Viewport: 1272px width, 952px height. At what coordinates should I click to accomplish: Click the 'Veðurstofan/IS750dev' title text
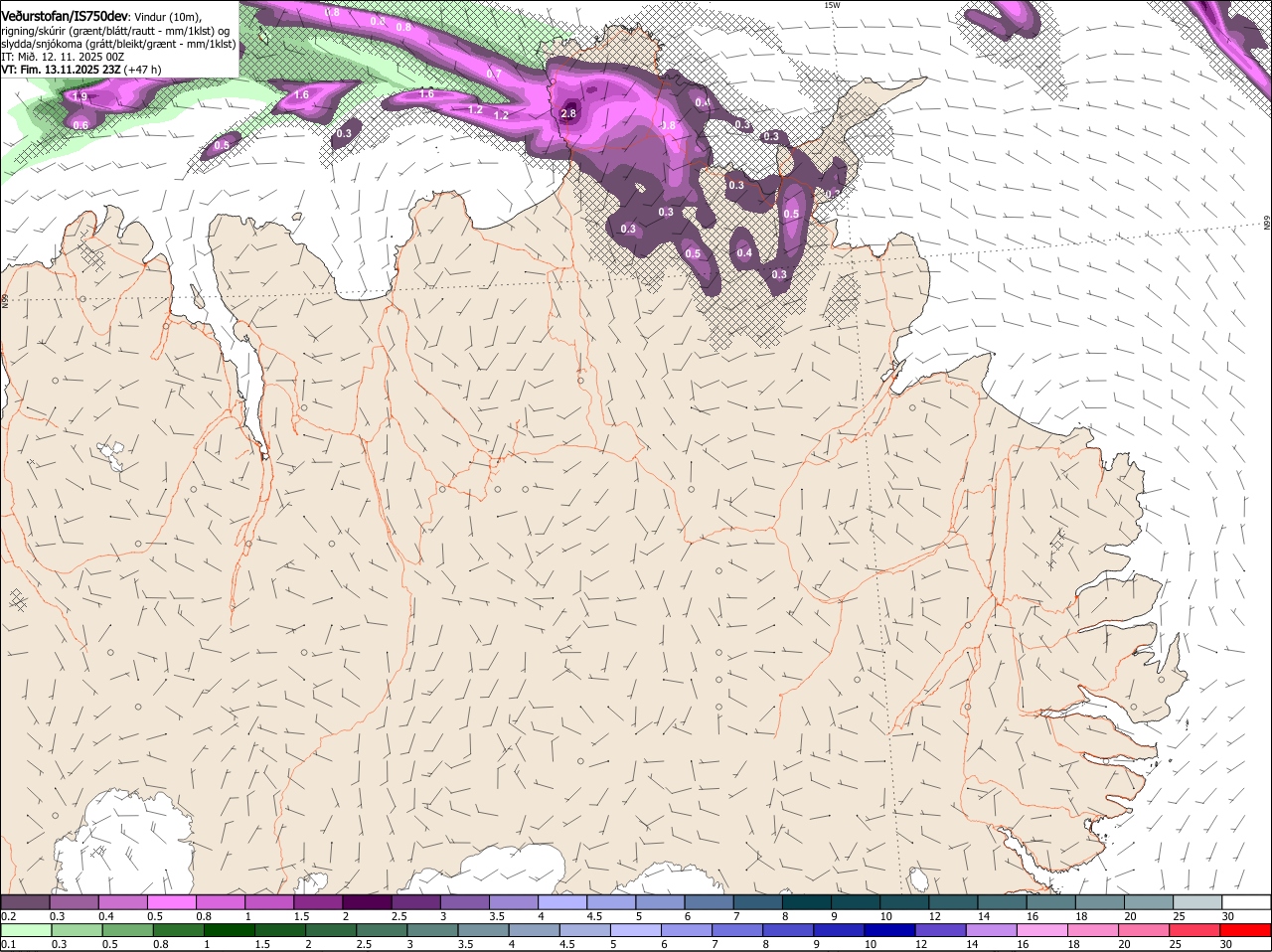[65, 16]
